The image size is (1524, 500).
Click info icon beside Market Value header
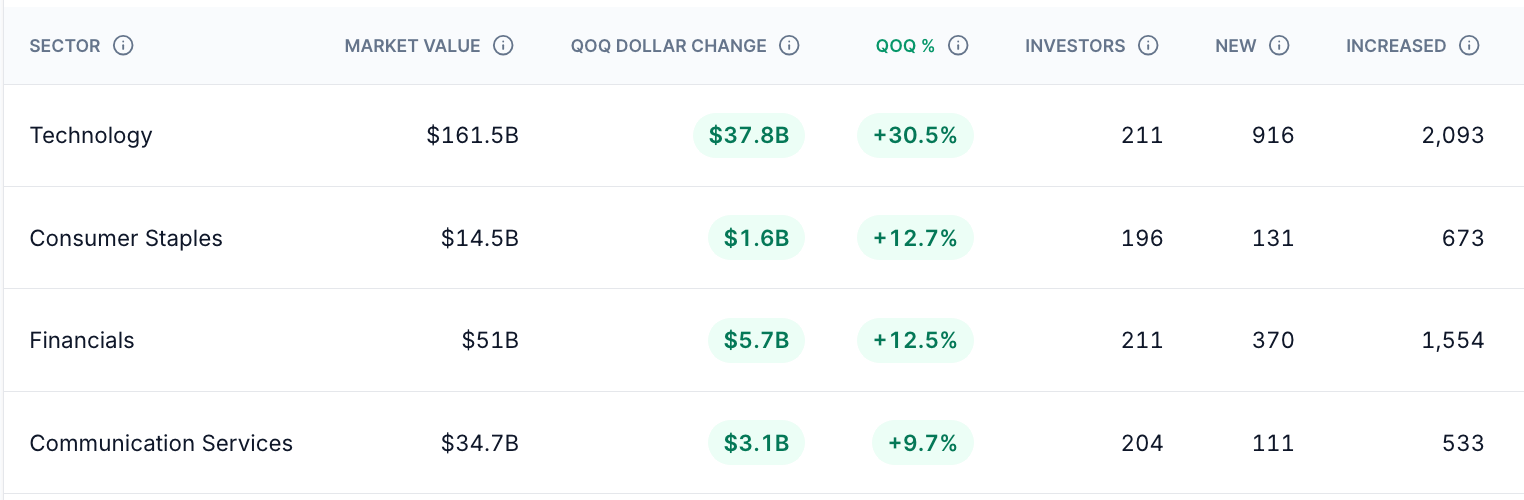coord(504,46)
